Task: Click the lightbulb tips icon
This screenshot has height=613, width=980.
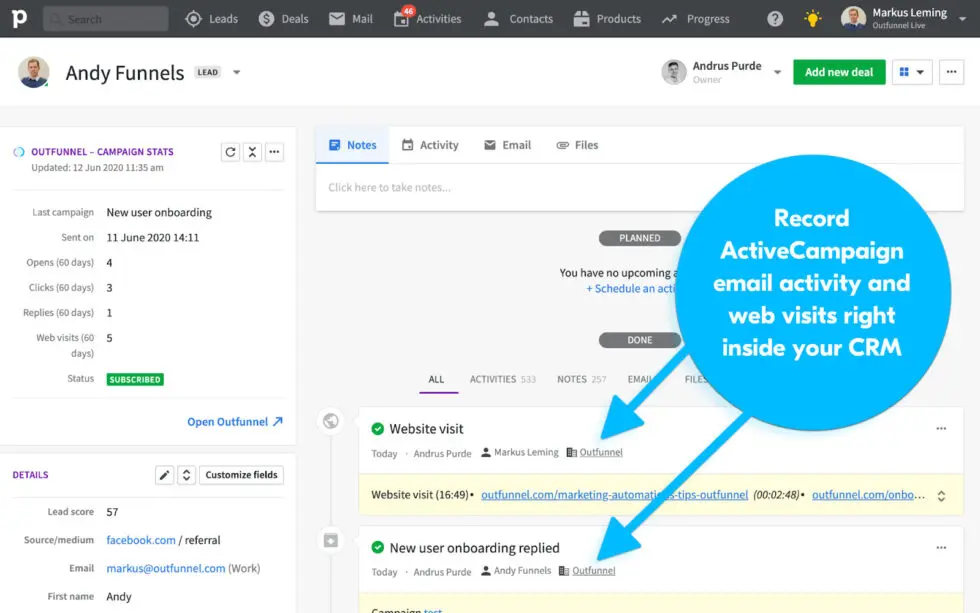Action: pos(812,19)
